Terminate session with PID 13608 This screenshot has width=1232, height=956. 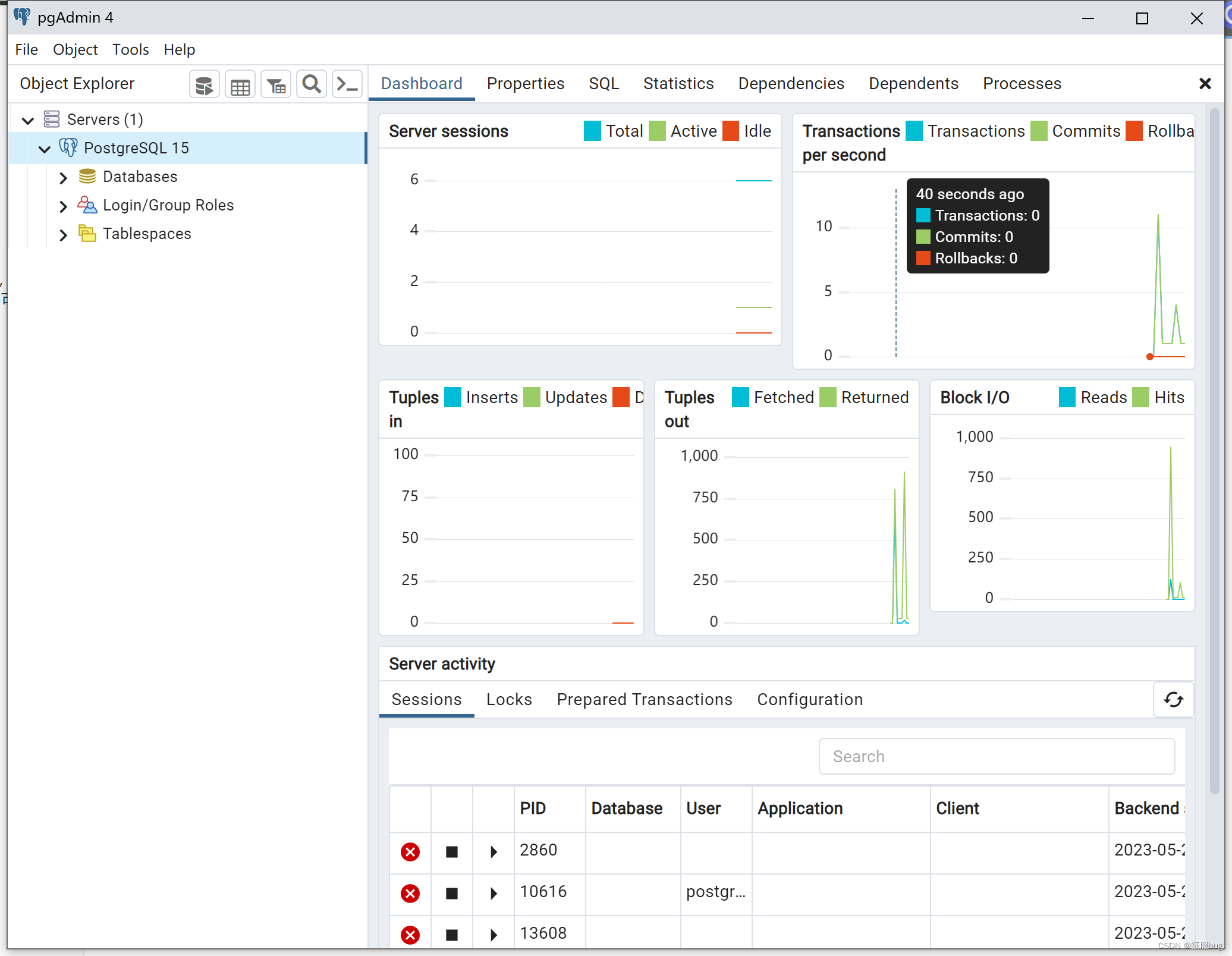coord(410,935)
